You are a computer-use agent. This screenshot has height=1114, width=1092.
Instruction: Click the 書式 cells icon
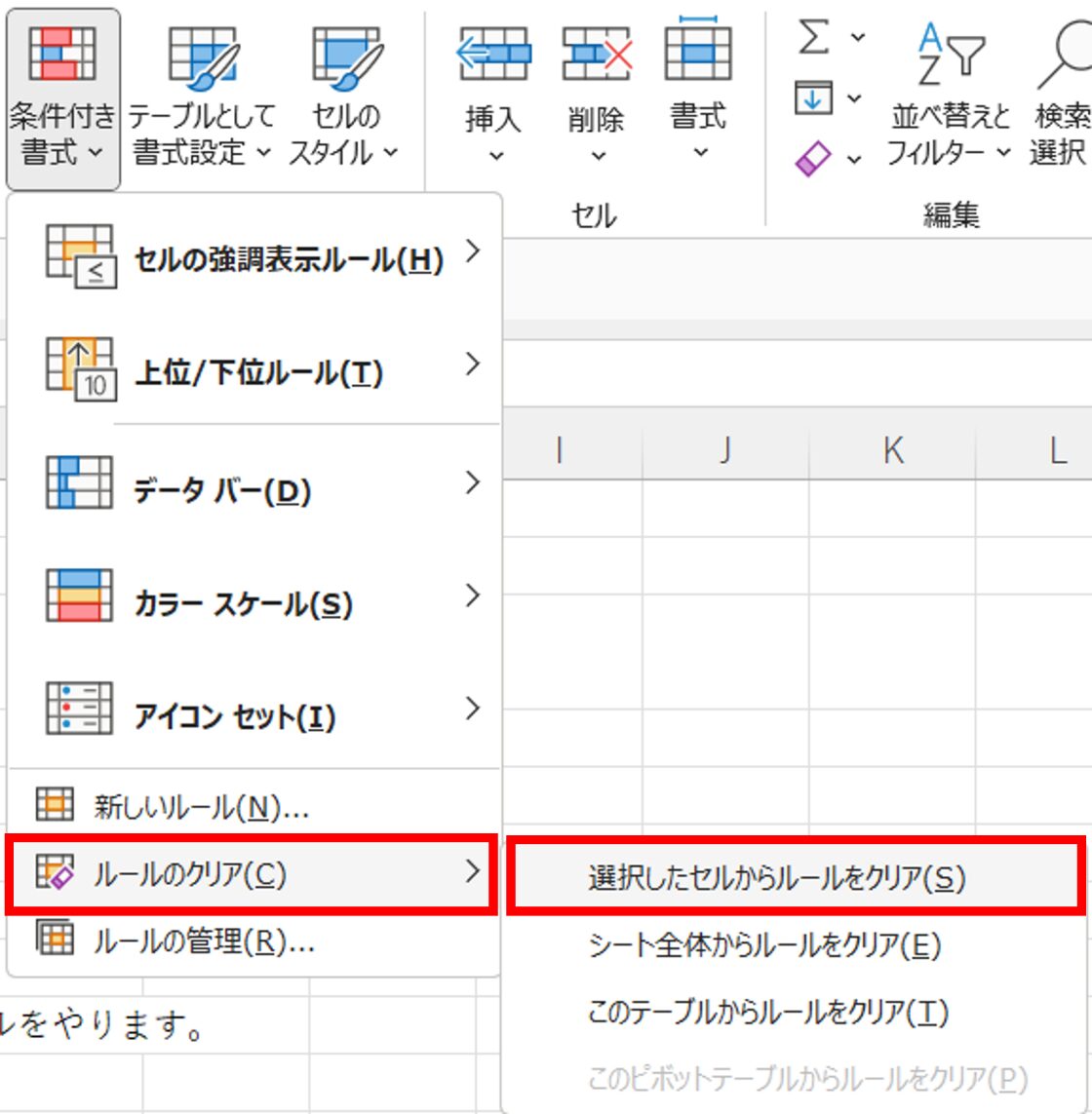pos(698,49)
